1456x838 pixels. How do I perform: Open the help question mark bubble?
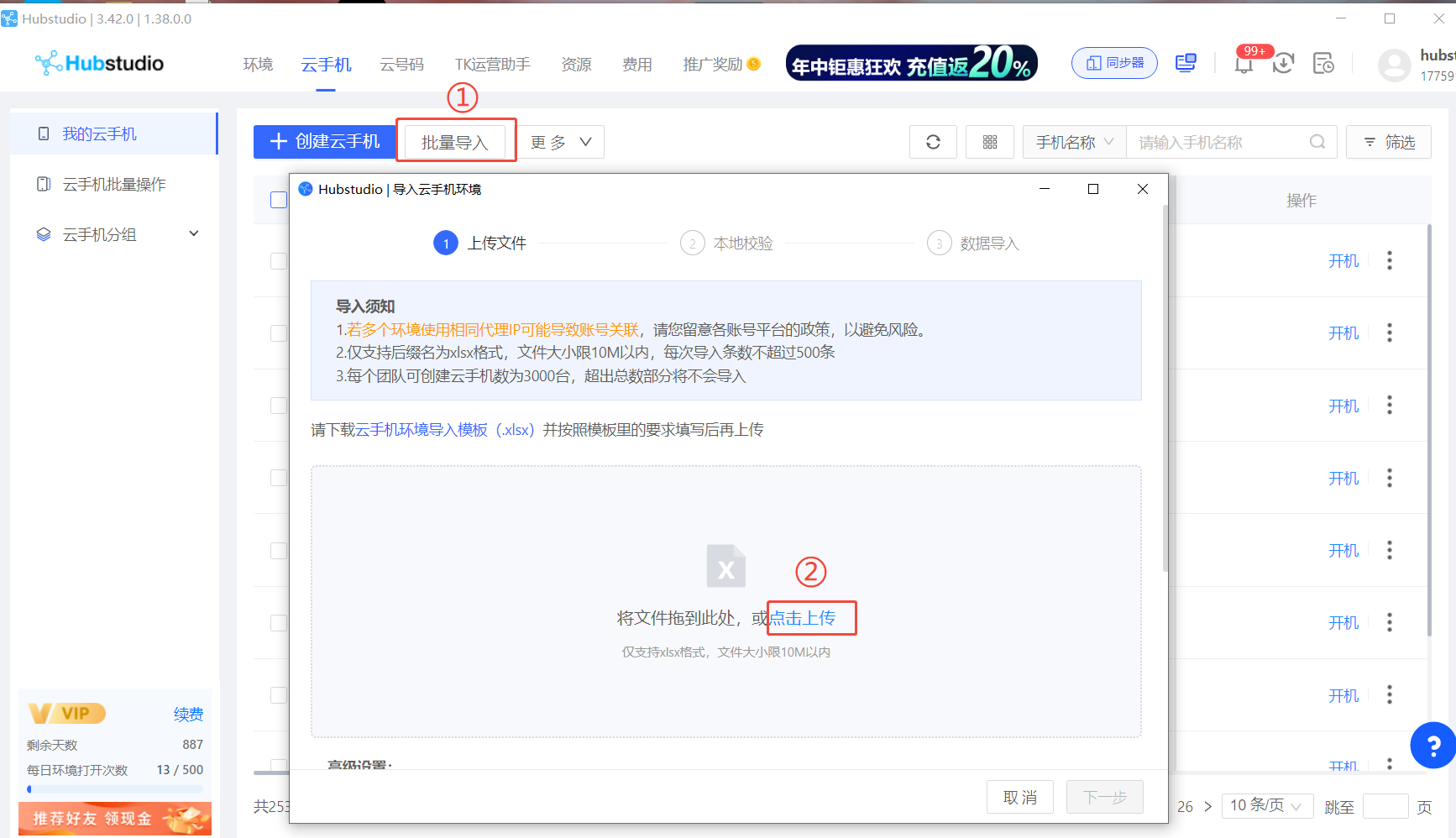point(1433,745)
